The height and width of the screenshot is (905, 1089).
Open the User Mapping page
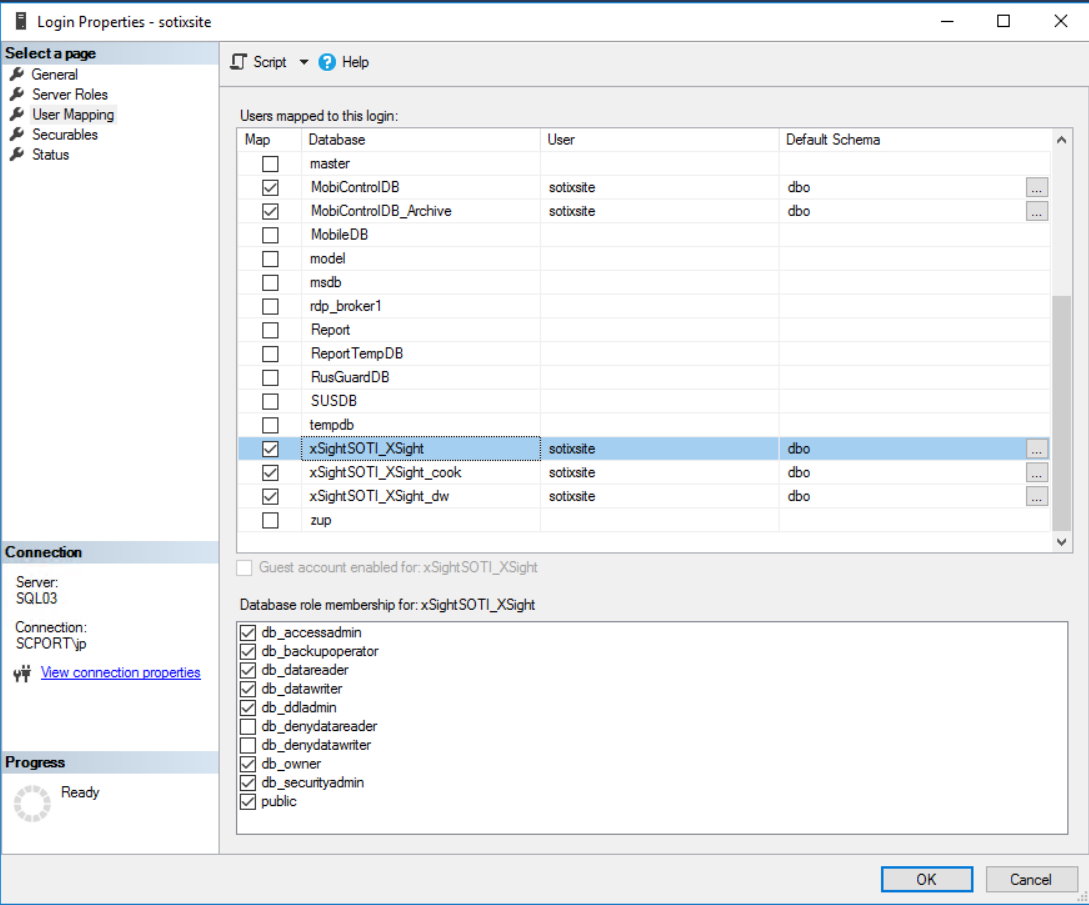tap(72, 114)
